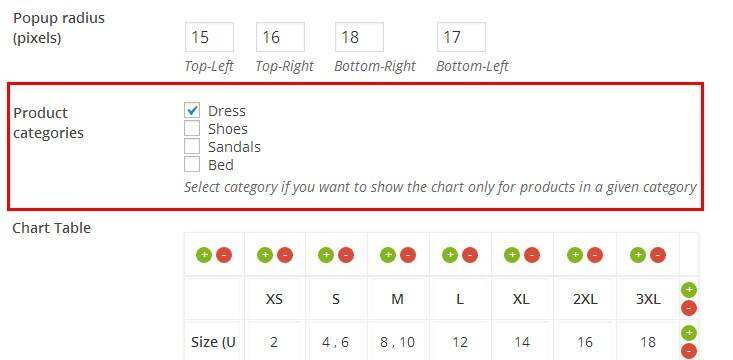Viewport: 733px width, 360px height.
Task: Click red minus above XS column
Action: pos(285,255)
